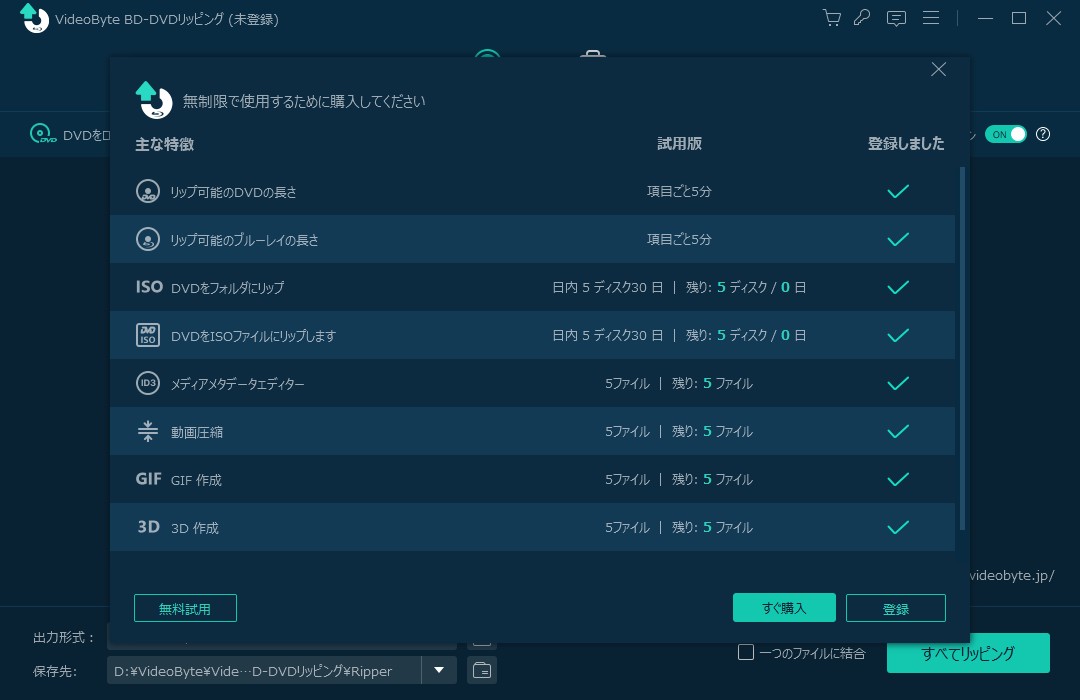Click registered checkmark for GIF 作成
Screen dimensions: 1080x700
tap(898, 479)
